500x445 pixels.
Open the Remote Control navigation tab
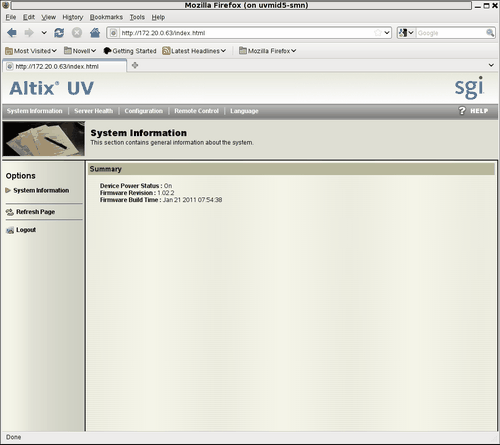tap(196, 111)
